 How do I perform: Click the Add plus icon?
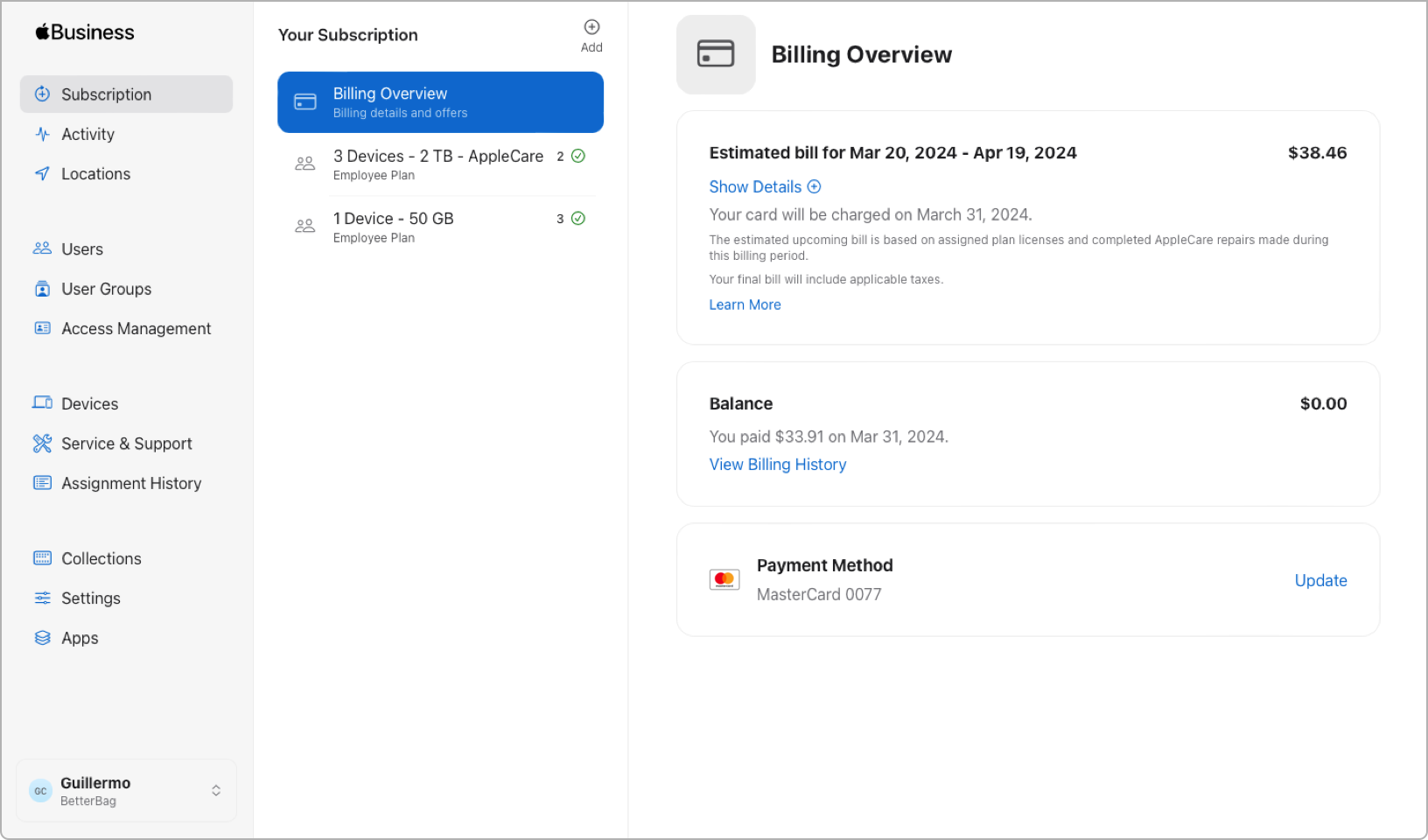(x=591, y=27)
